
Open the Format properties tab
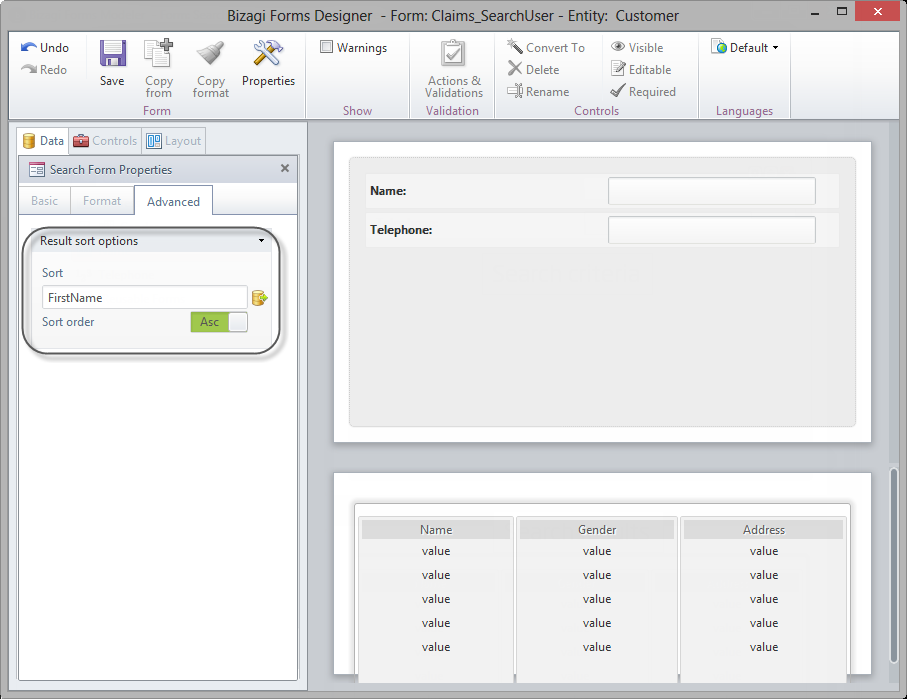pos(102,201)
